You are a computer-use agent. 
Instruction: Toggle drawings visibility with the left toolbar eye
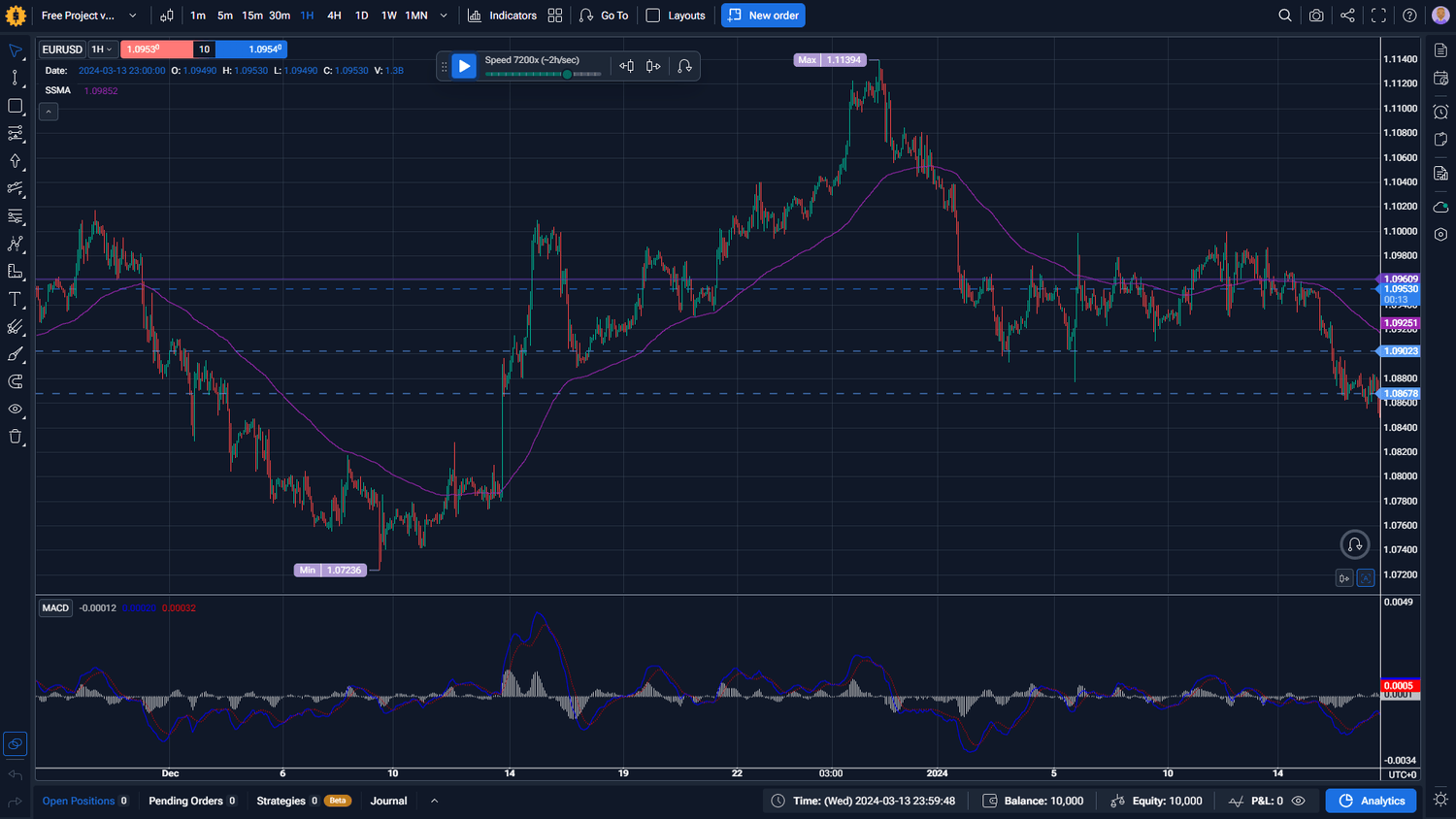(x=16, y=409)
